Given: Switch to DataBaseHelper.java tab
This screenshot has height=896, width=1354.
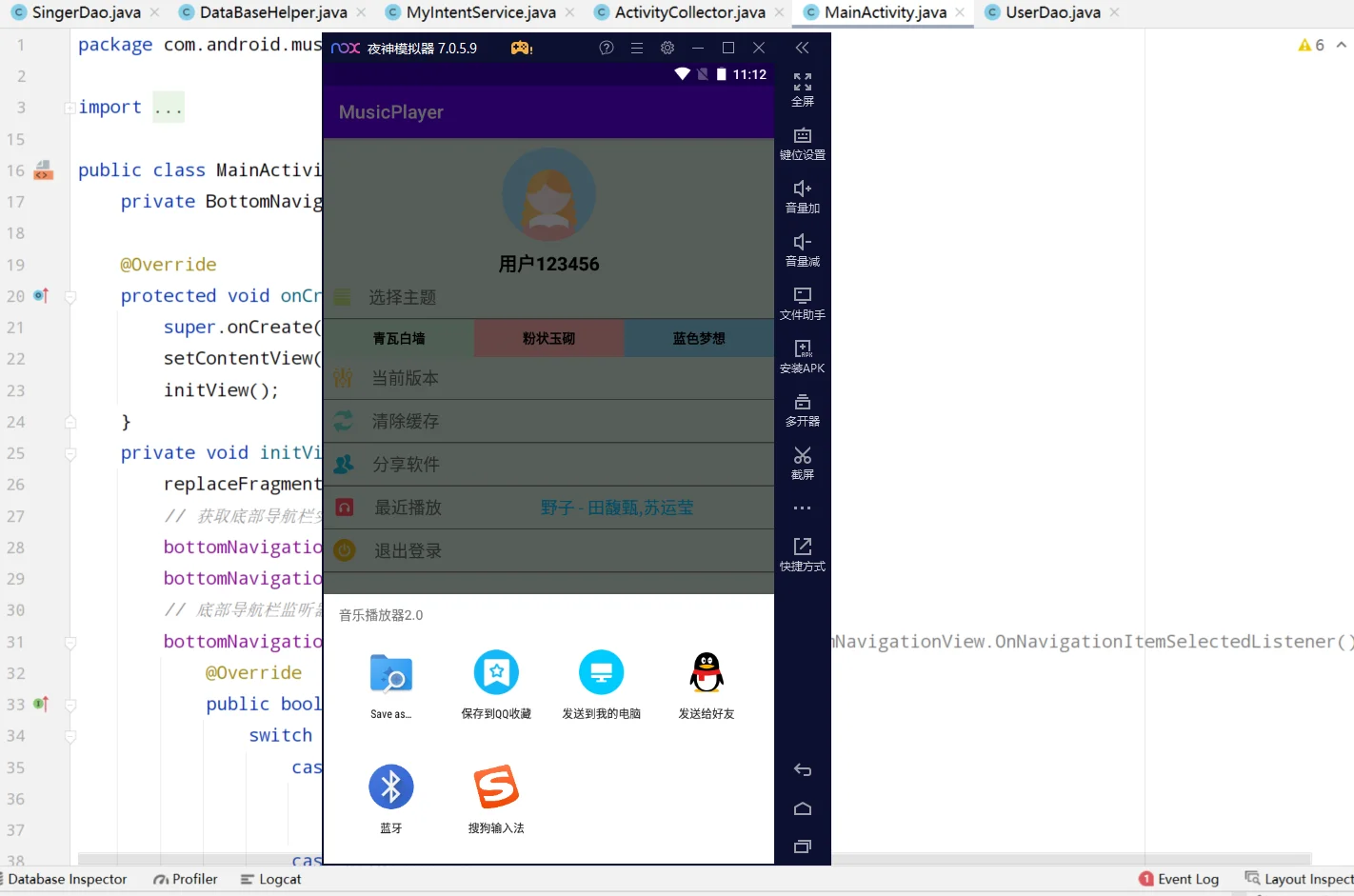Looking at the screenshot, I should point(272,12).
